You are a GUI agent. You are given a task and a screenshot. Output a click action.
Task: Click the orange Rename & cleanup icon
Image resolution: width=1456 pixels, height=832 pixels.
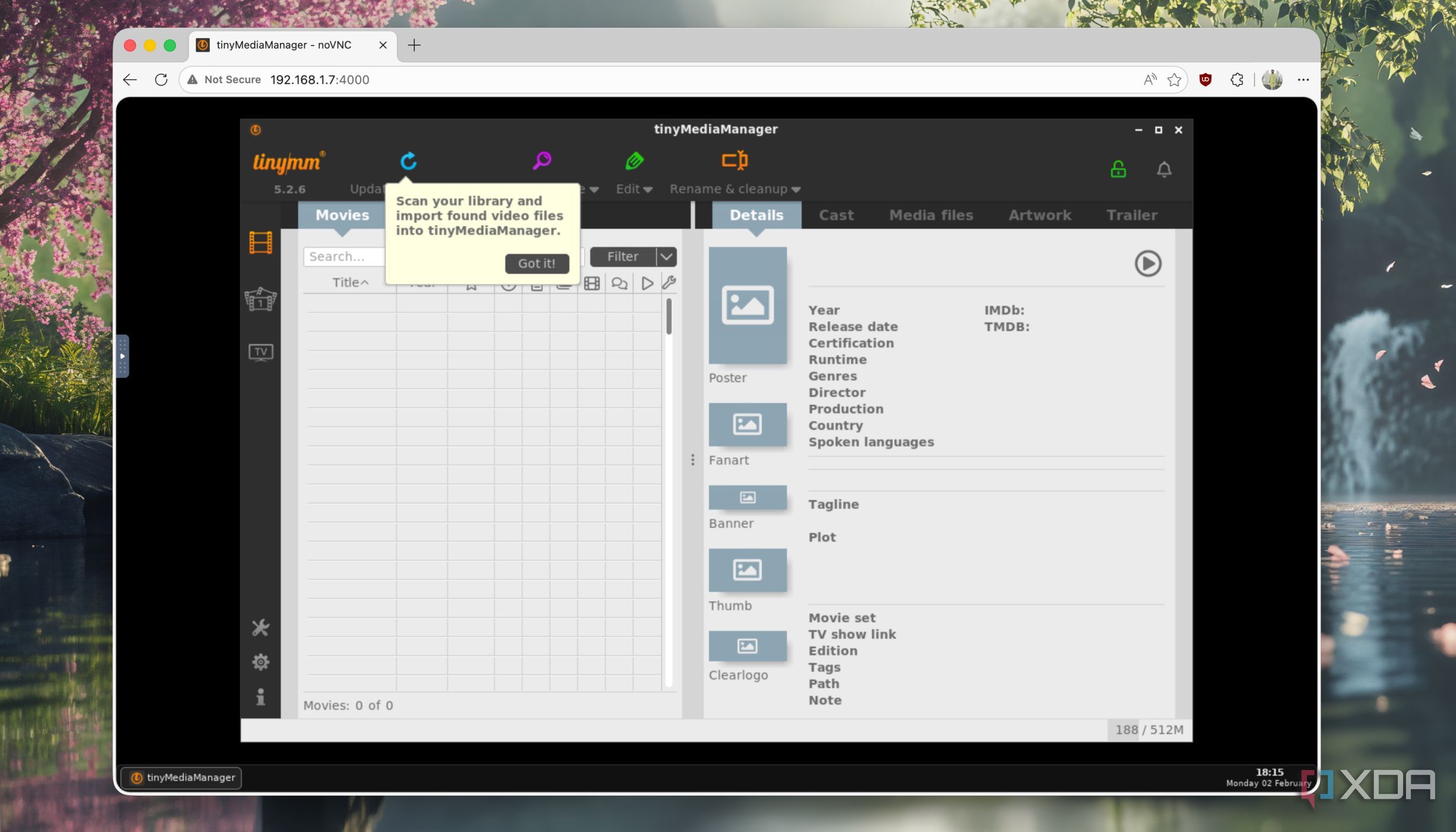[735, 160]
